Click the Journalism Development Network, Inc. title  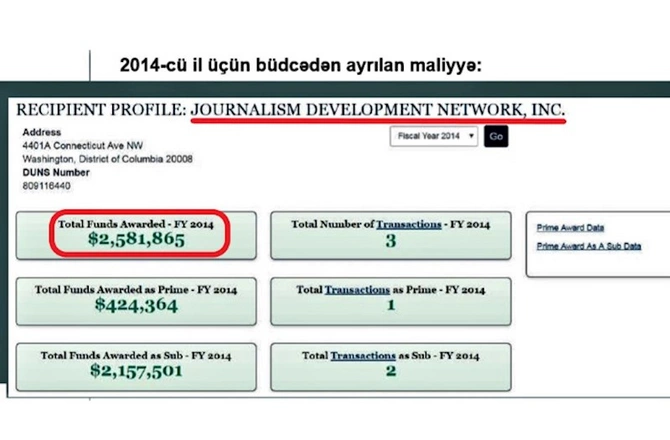click(378, 110)
